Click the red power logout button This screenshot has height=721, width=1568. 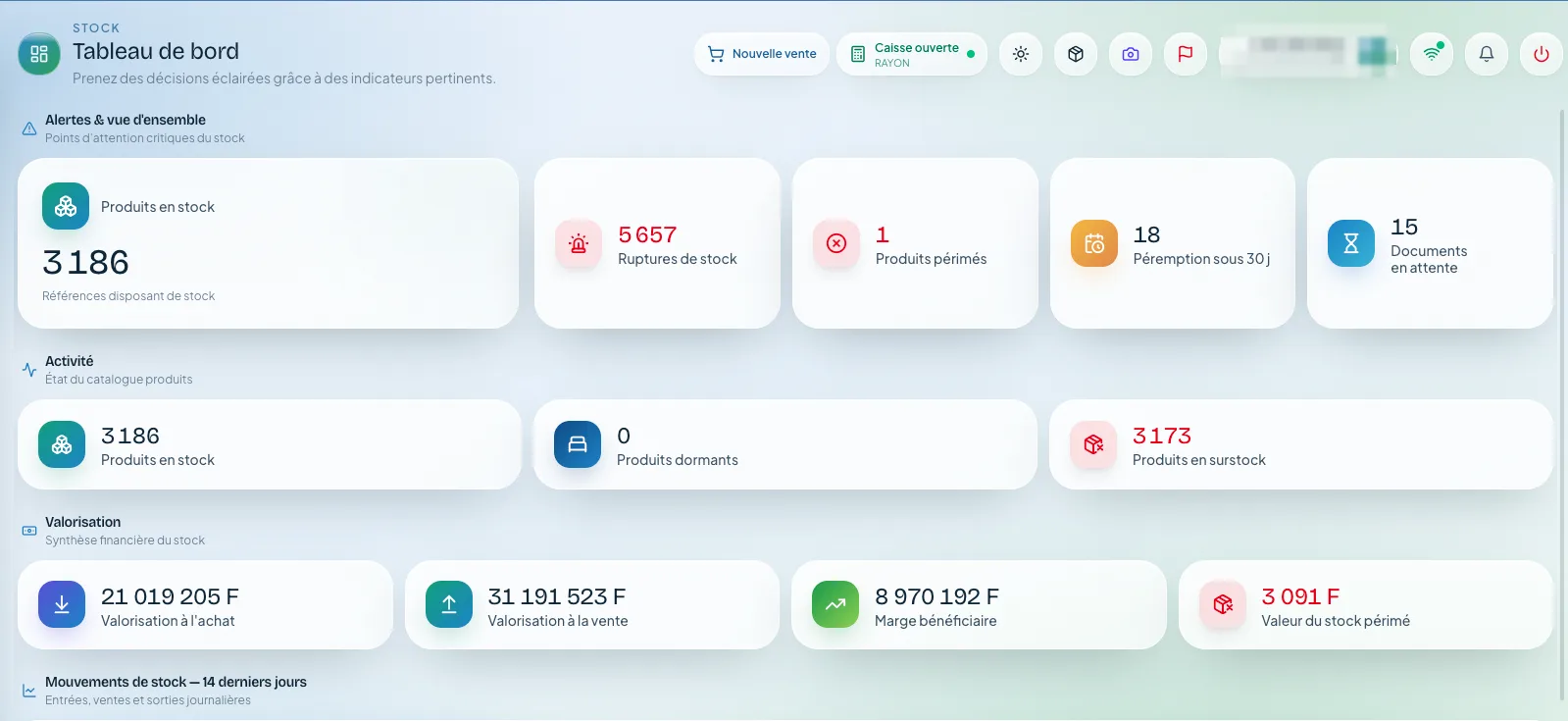(1542, 54)
